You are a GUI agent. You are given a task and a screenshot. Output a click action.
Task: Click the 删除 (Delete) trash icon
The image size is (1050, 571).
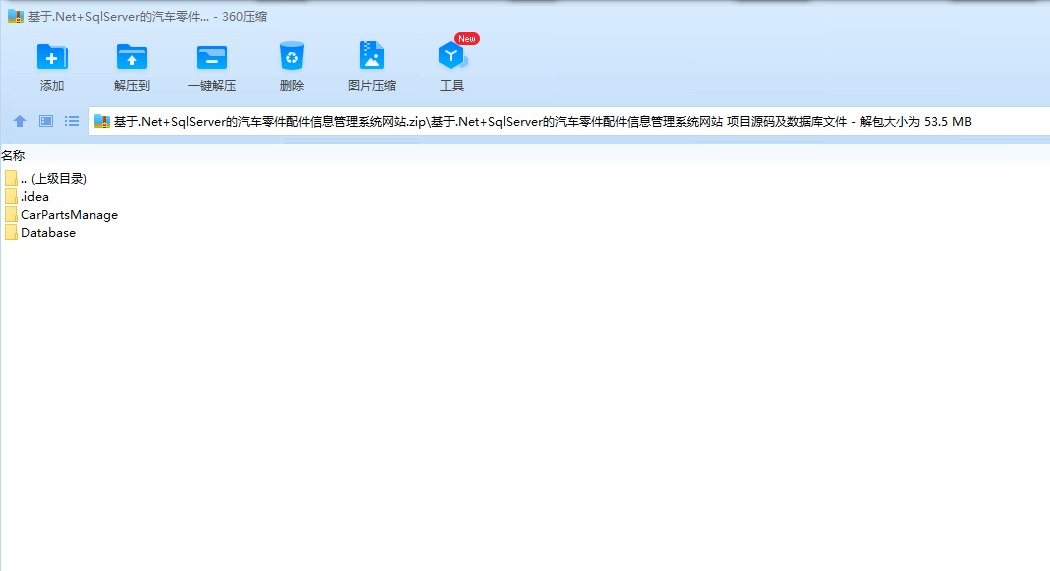pos(292,56)
